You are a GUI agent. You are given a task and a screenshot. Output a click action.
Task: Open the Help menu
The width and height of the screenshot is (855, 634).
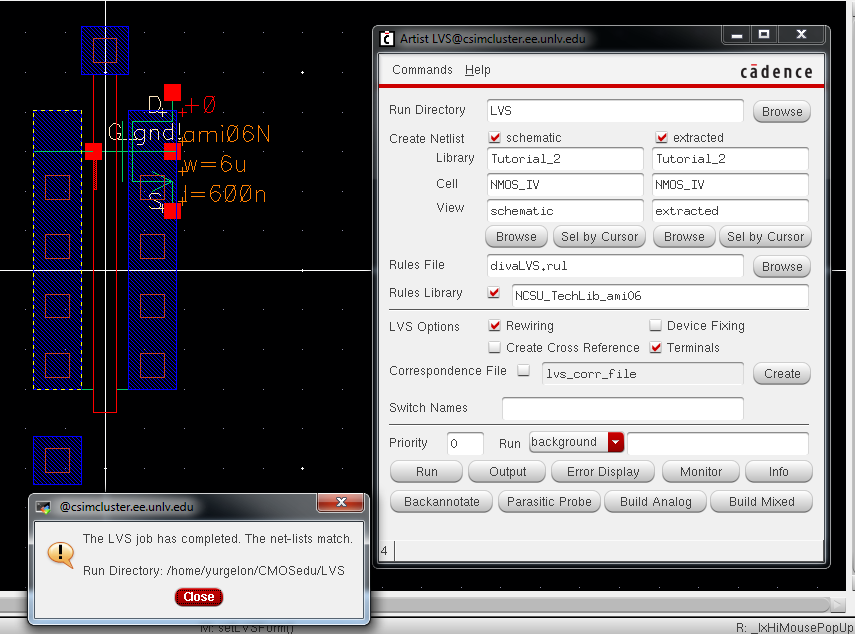[x=478, y=70]
